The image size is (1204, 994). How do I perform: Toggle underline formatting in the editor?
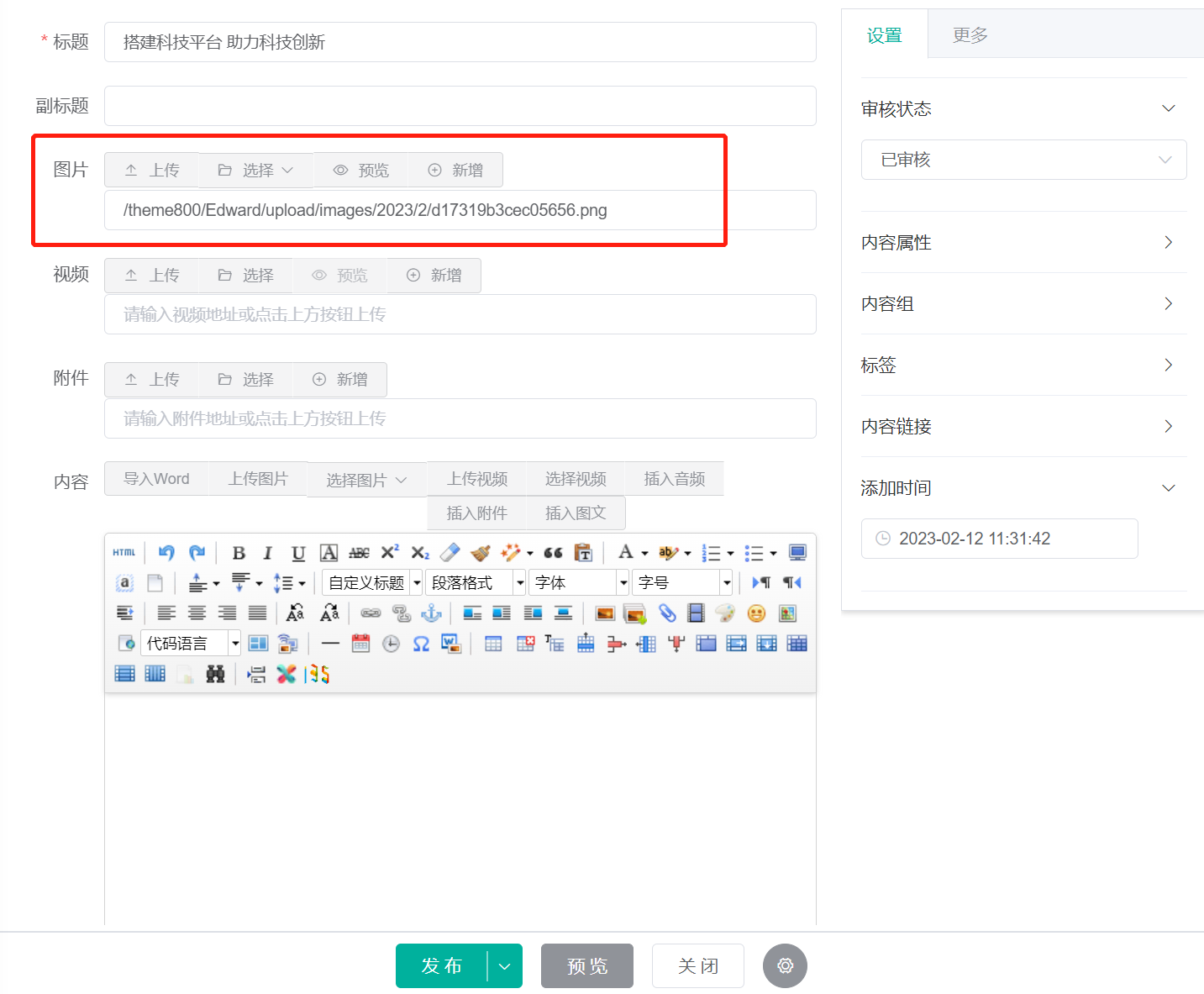click(298, 553)
